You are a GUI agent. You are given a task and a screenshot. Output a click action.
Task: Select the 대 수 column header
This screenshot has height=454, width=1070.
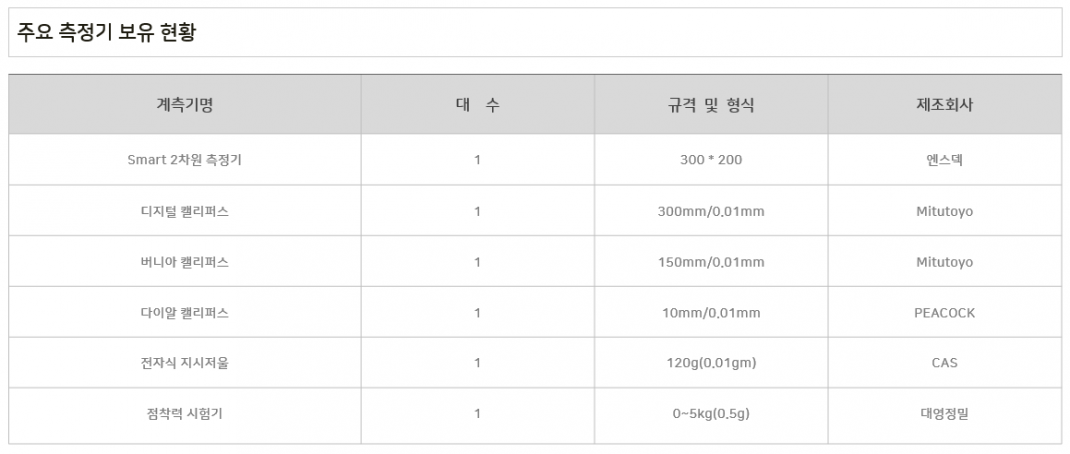pyautogui.click(x=478, y=105)
